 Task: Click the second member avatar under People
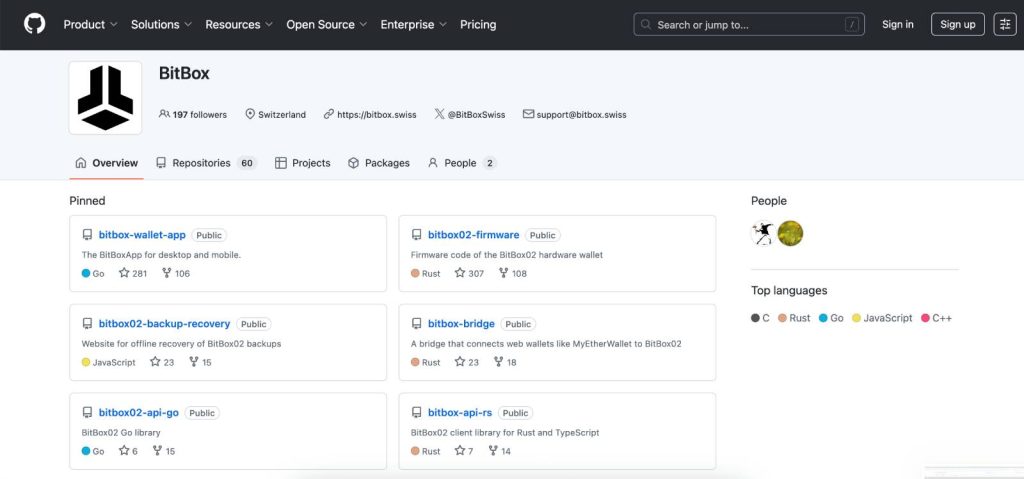[x=790, y=233]
